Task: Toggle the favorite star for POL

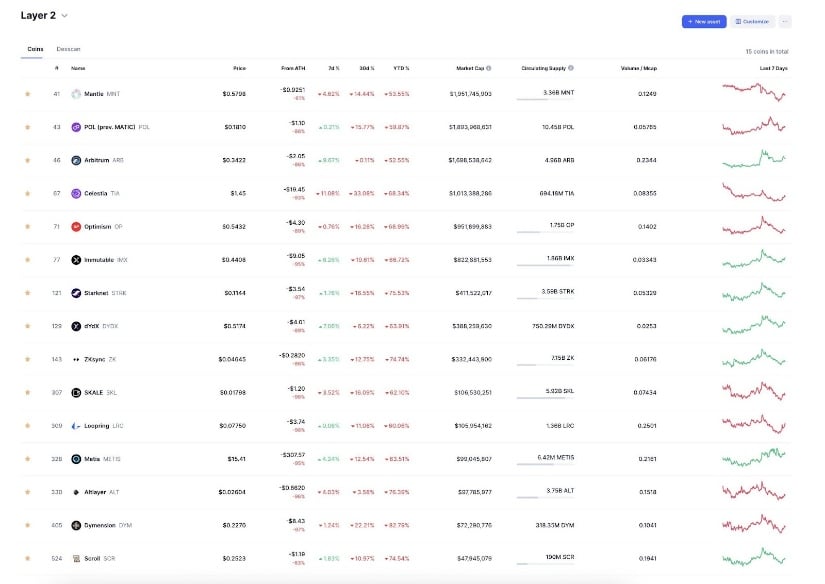Action: pyautogui.click(x=27, y=127)
